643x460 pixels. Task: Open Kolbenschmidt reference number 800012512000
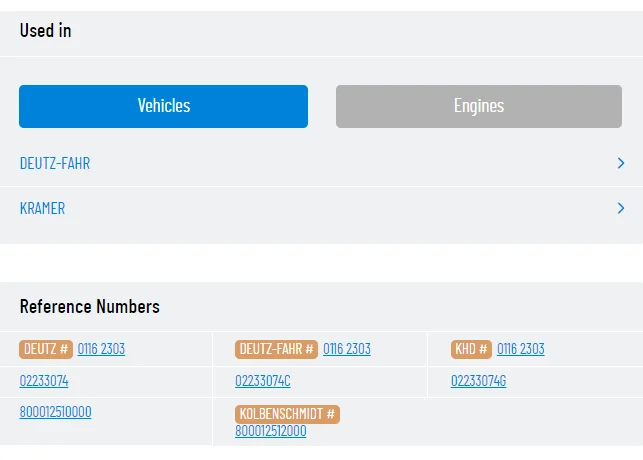(x=271, y=431)
